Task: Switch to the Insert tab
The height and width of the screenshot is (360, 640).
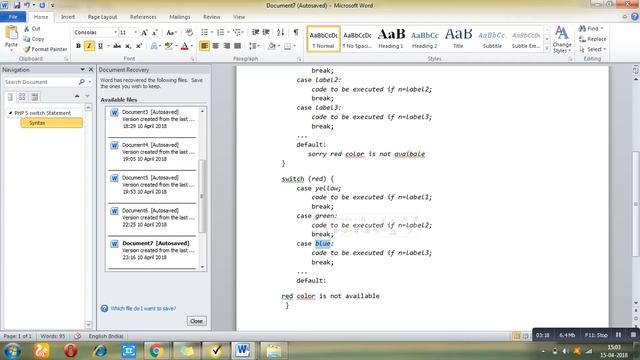Action: [68, 17]
